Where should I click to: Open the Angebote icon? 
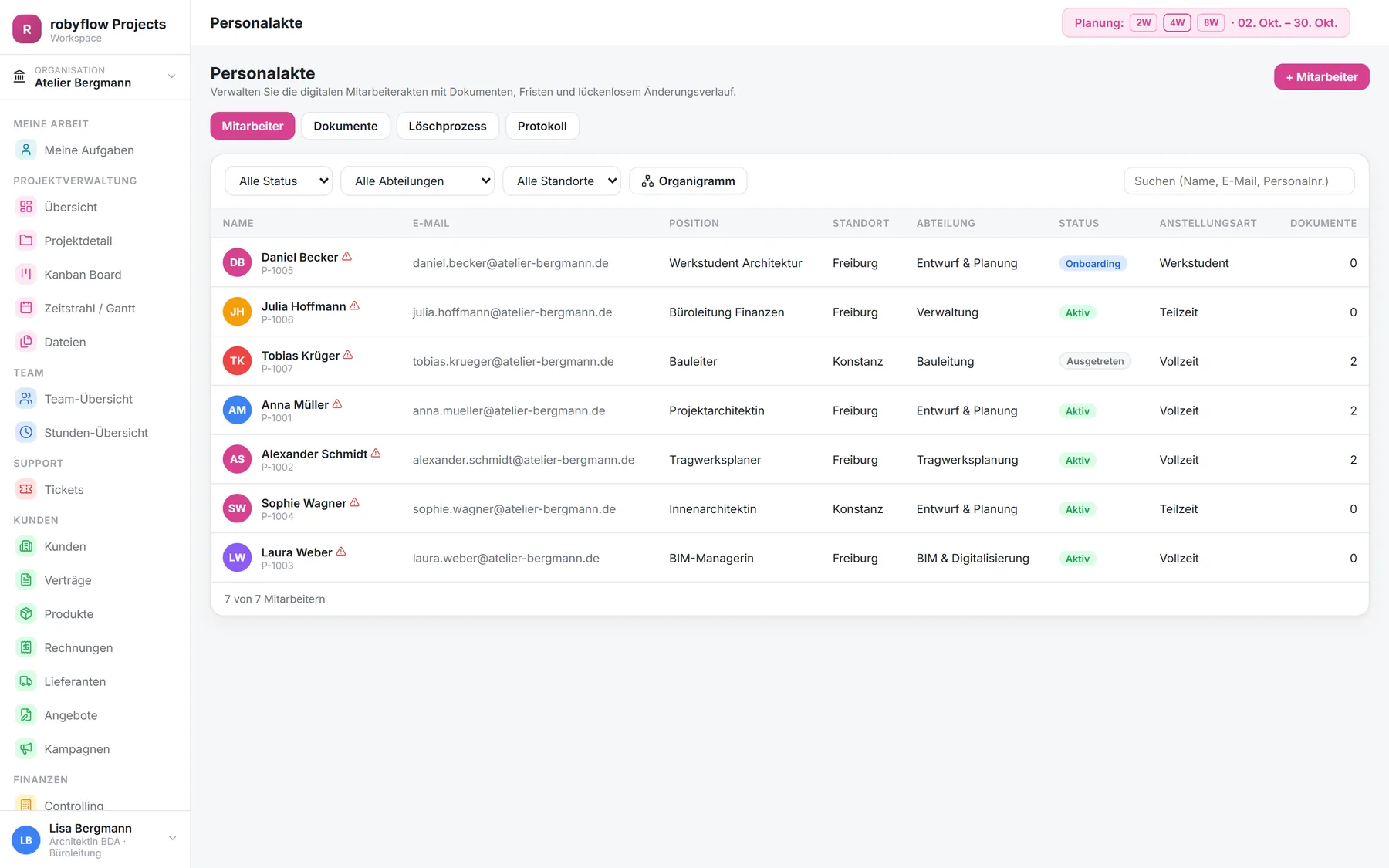pos(26,715)
